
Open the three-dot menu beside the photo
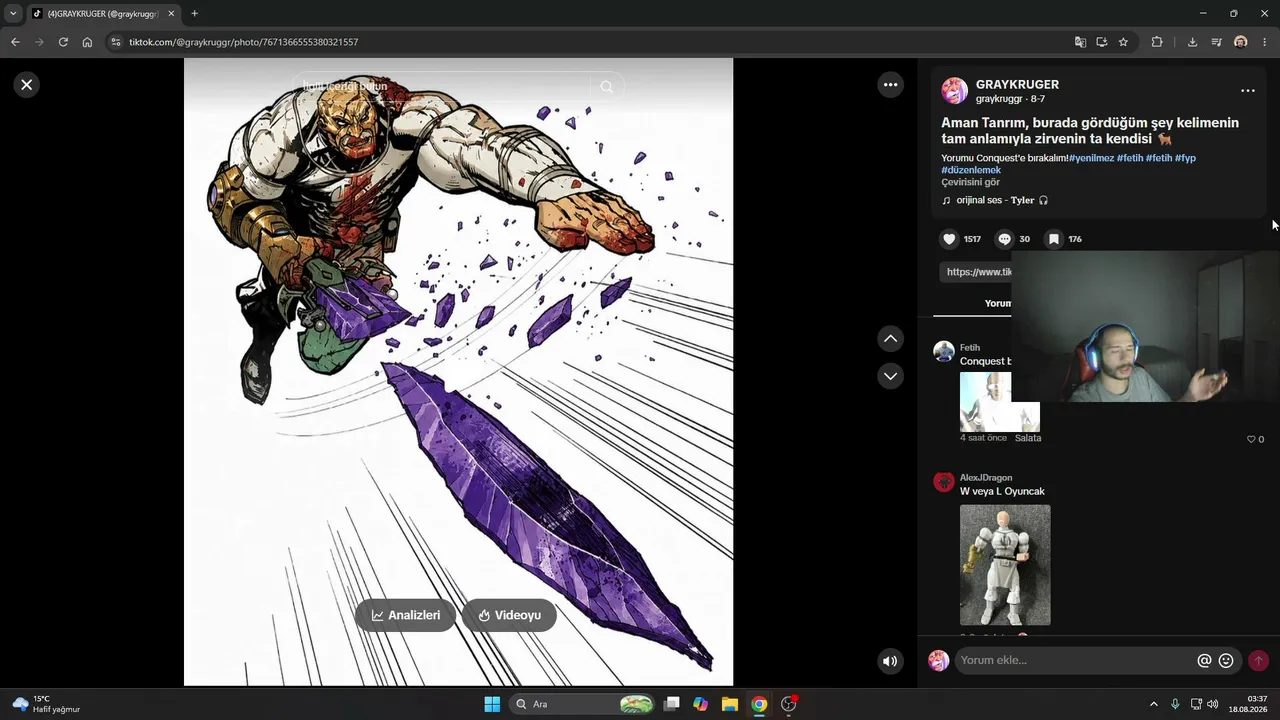891,85
